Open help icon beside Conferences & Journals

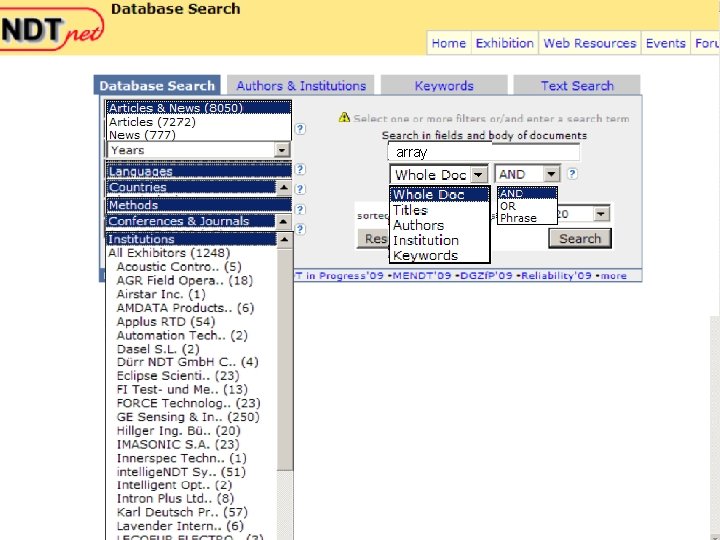[300, 229]
